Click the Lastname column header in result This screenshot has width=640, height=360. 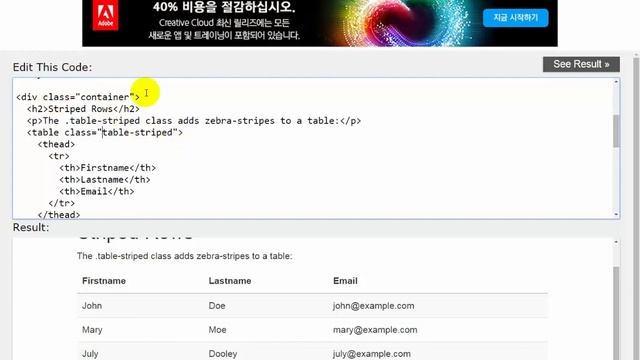click(x=230, y=281)
